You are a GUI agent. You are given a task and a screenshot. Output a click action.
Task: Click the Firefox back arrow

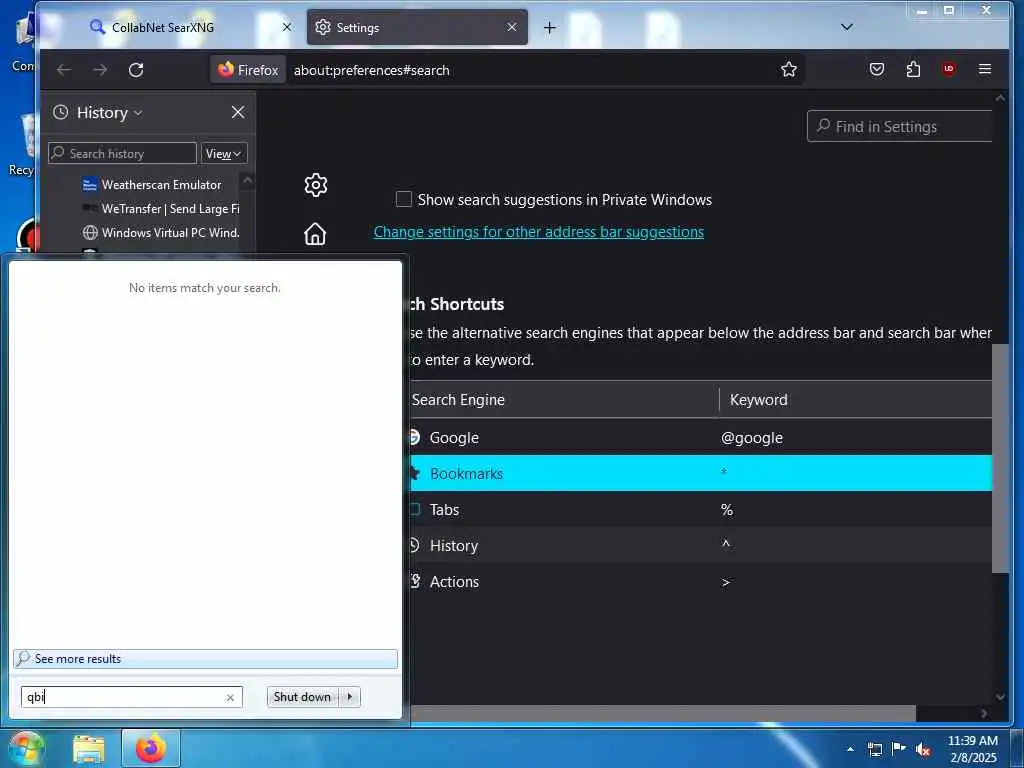(63, 70)
